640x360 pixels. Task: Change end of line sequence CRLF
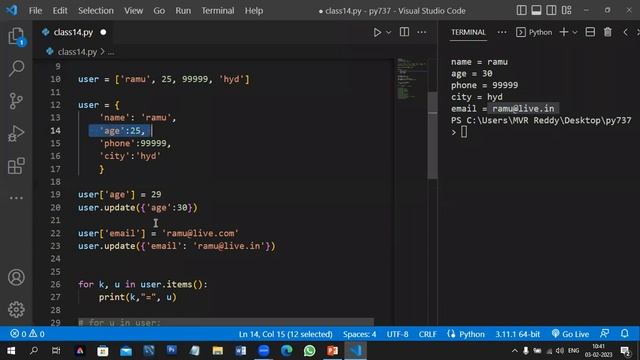(427, 334)
